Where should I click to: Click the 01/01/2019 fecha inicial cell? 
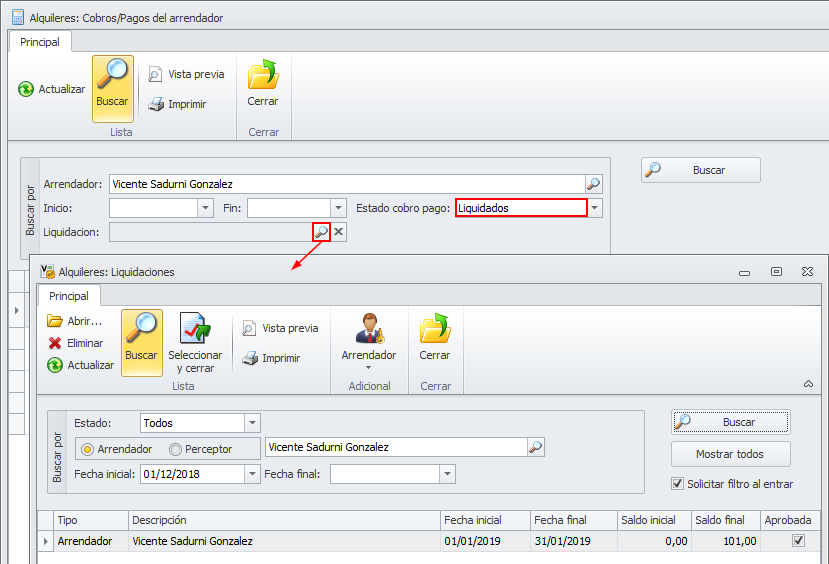[485, 541]
